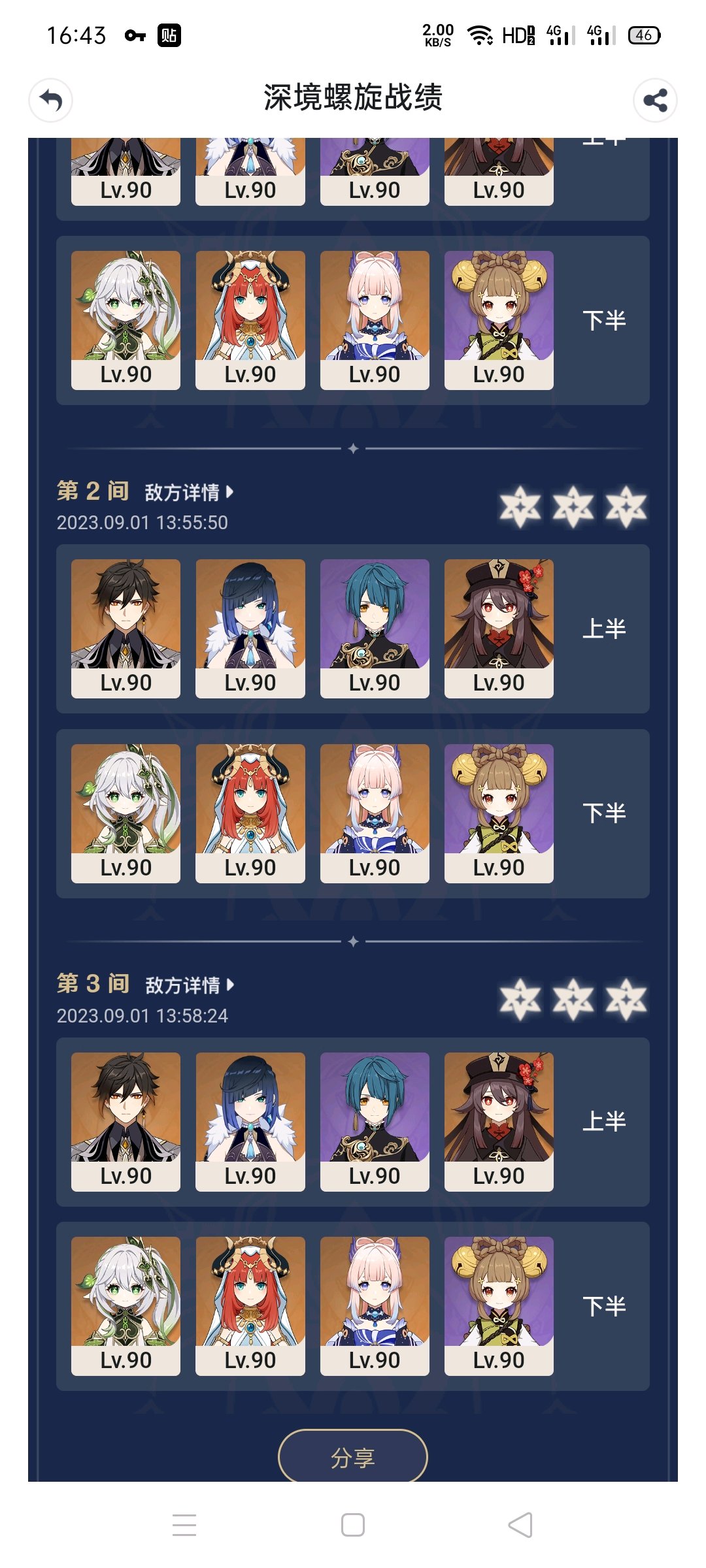Tap Android back triangle navigation icon
Viewport: 706px width, 1568px height.
click(520, 1525)
